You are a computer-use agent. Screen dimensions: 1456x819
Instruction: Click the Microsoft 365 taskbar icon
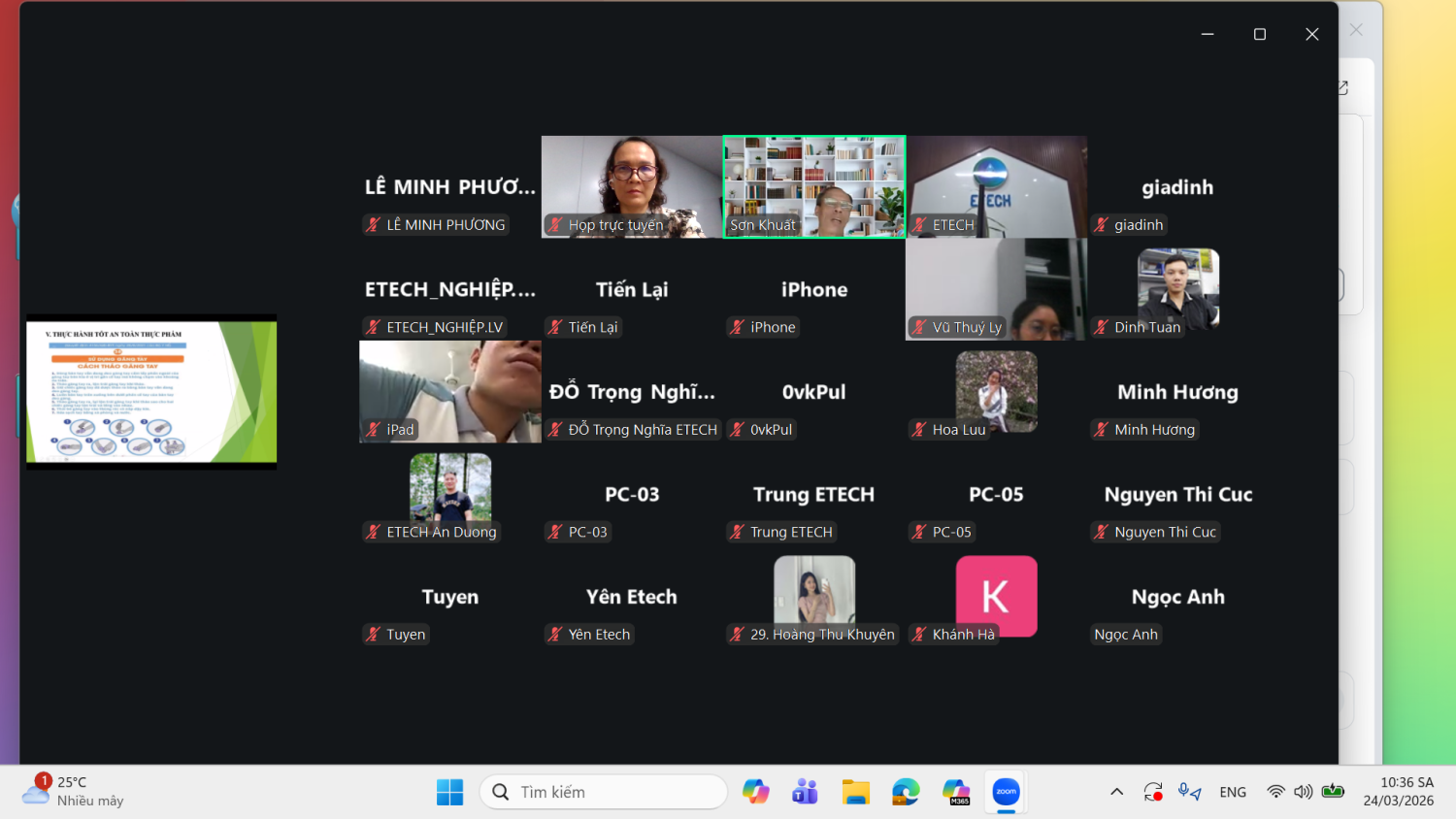tap(956, 793)
